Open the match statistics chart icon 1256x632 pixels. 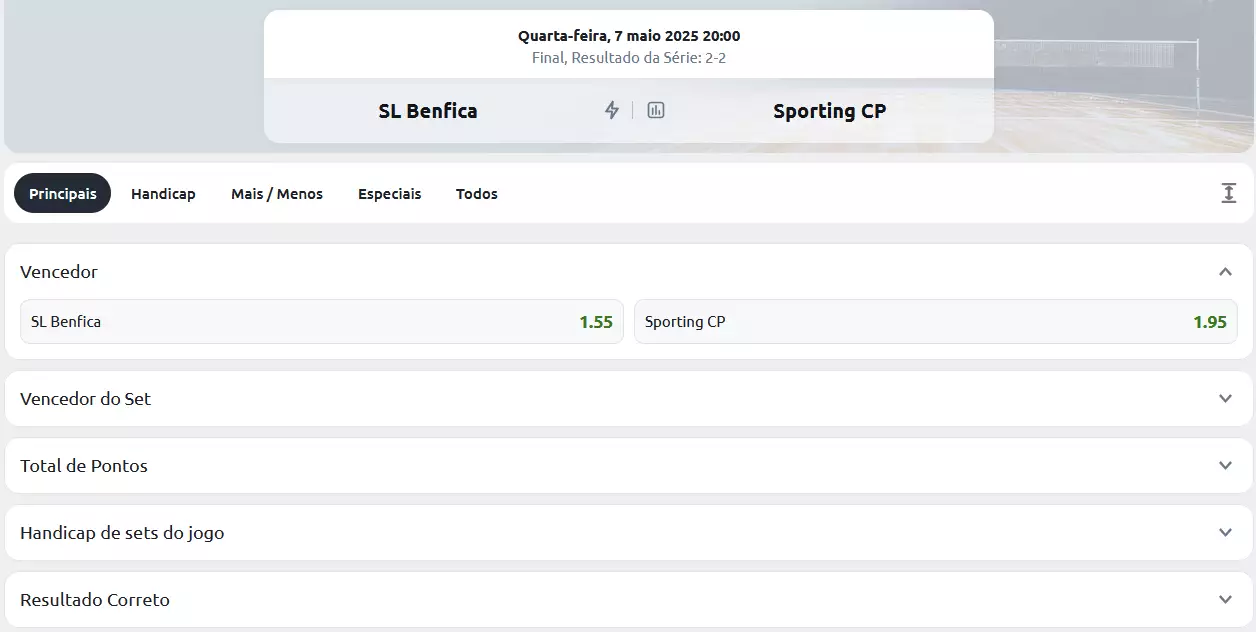[x=656, y=110]
